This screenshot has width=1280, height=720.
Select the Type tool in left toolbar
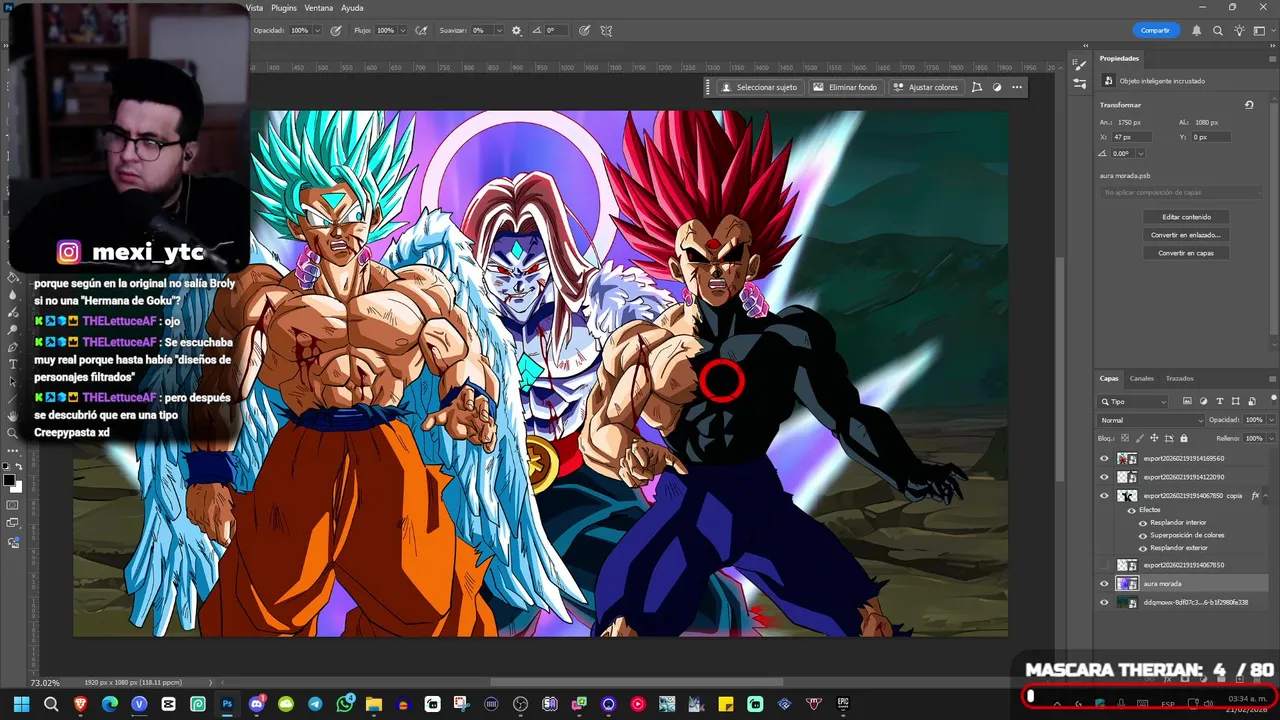[x=13, y=364]
